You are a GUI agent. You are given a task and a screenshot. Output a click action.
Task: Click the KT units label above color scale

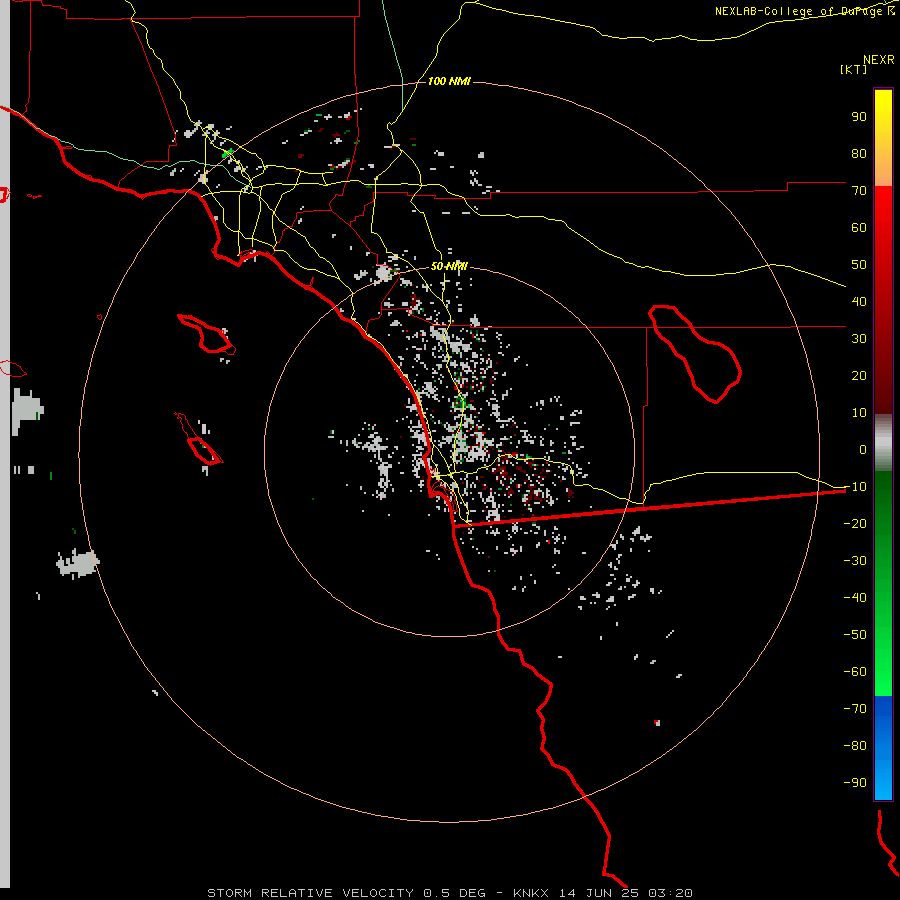(854, 69)
